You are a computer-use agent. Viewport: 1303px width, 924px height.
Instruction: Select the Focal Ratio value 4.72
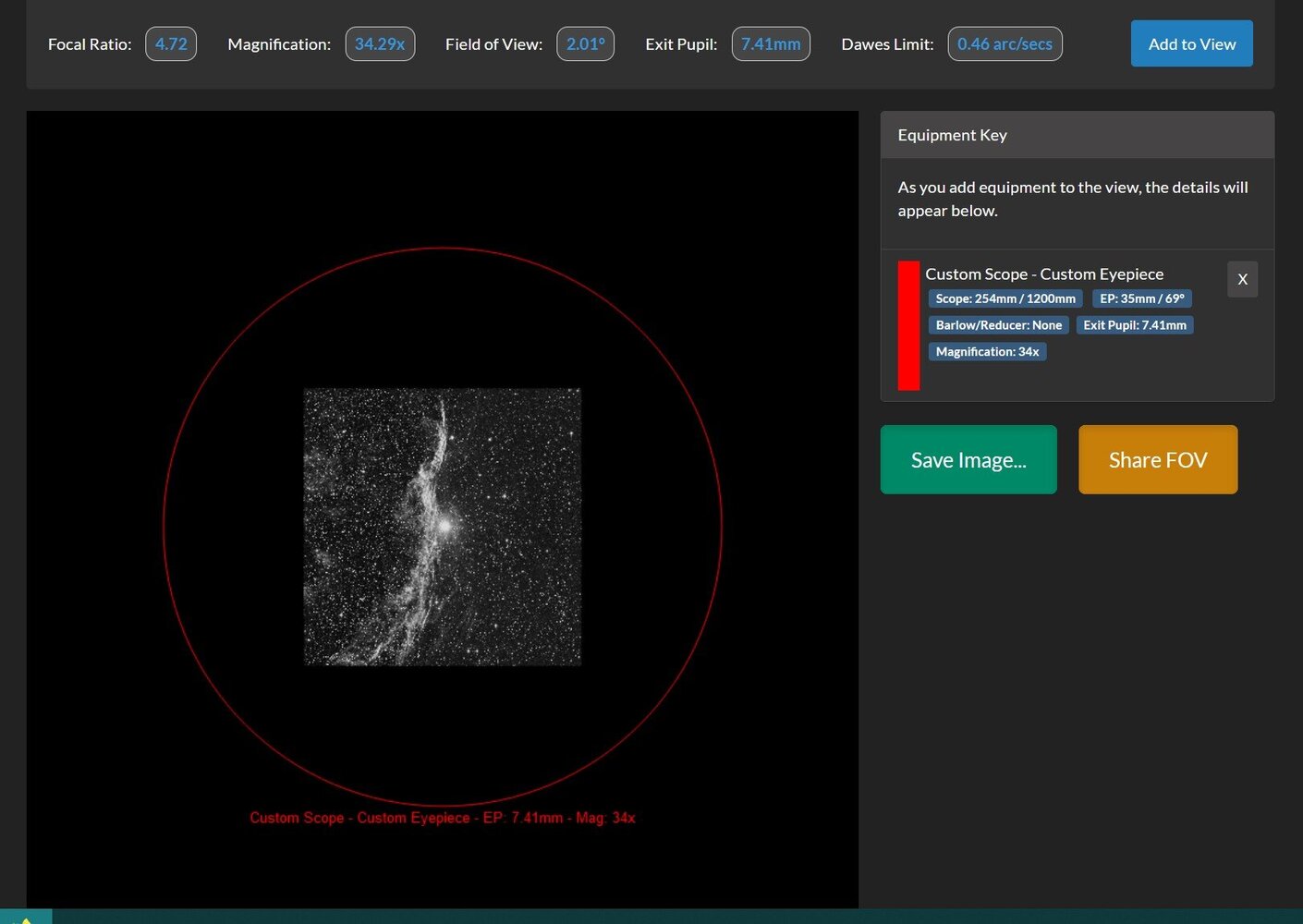pyautogui.click(x=171, y=43)
